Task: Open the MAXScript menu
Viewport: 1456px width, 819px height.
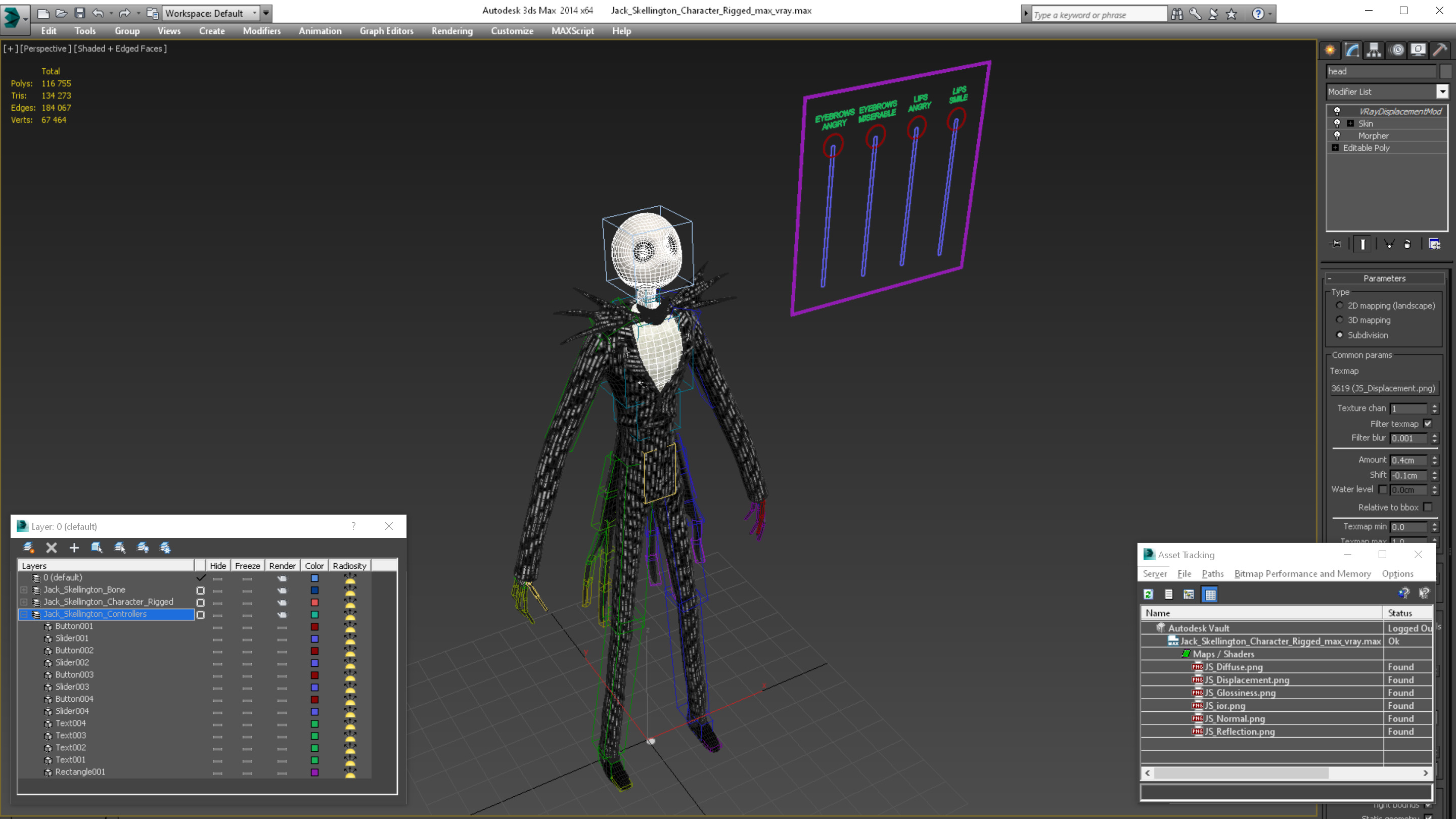Action: (x=573, y=31)
